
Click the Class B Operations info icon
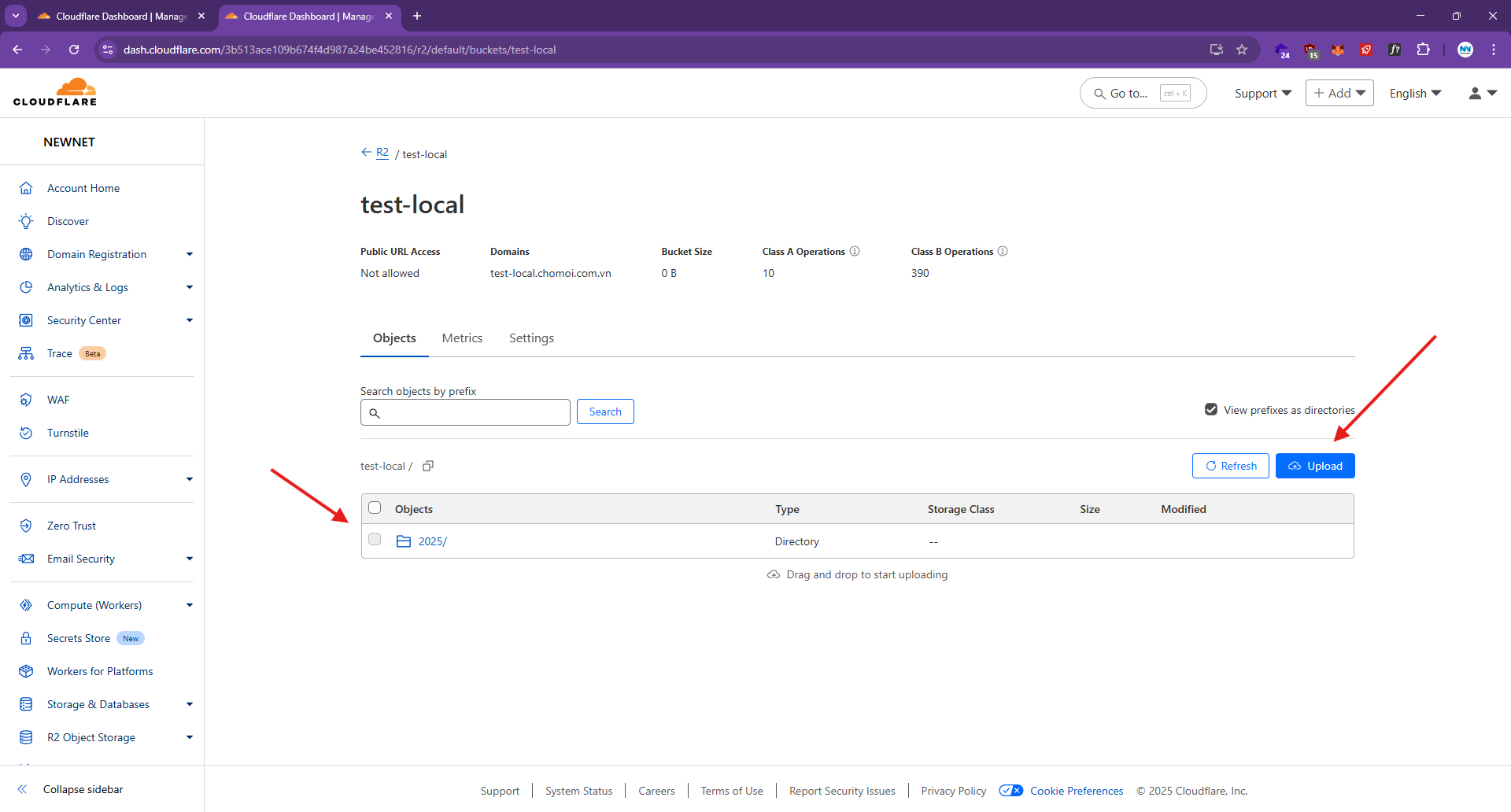pyautogui.click(x=1003, y=251)
